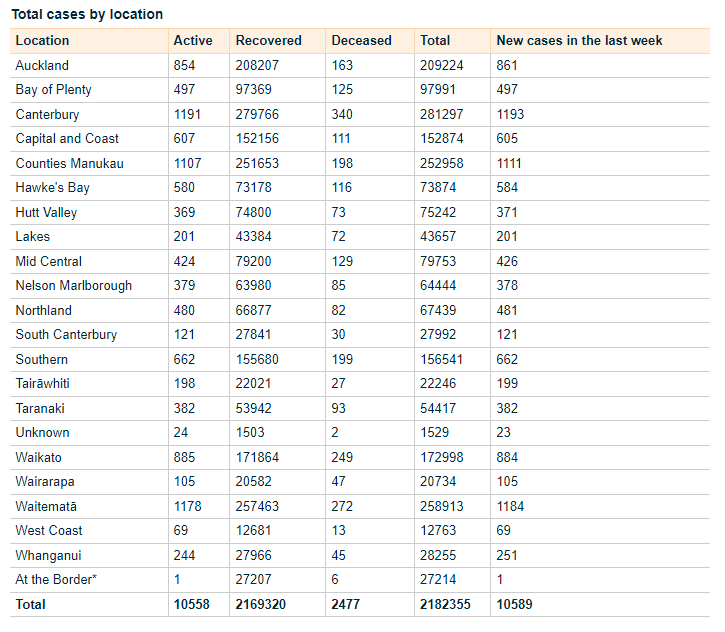The image size is (725, 632).
Task: Select Northland's deceased count 82
Action: 340,310
